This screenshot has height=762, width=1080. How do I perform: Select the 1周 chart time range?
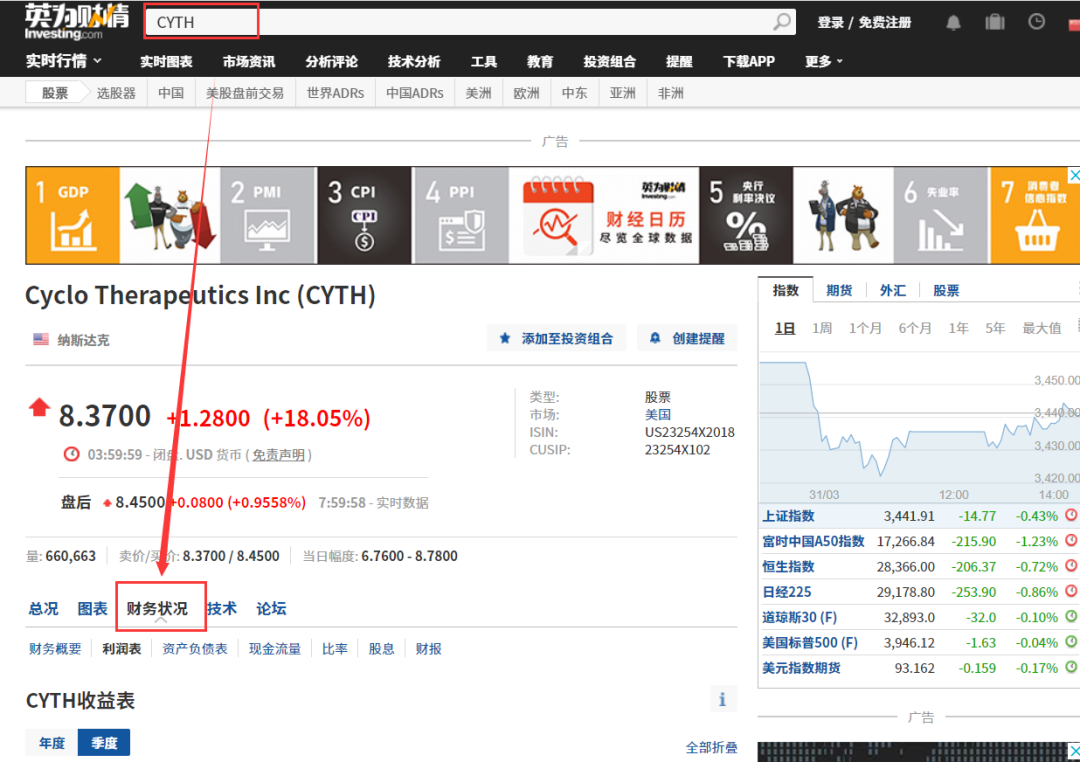821,327
